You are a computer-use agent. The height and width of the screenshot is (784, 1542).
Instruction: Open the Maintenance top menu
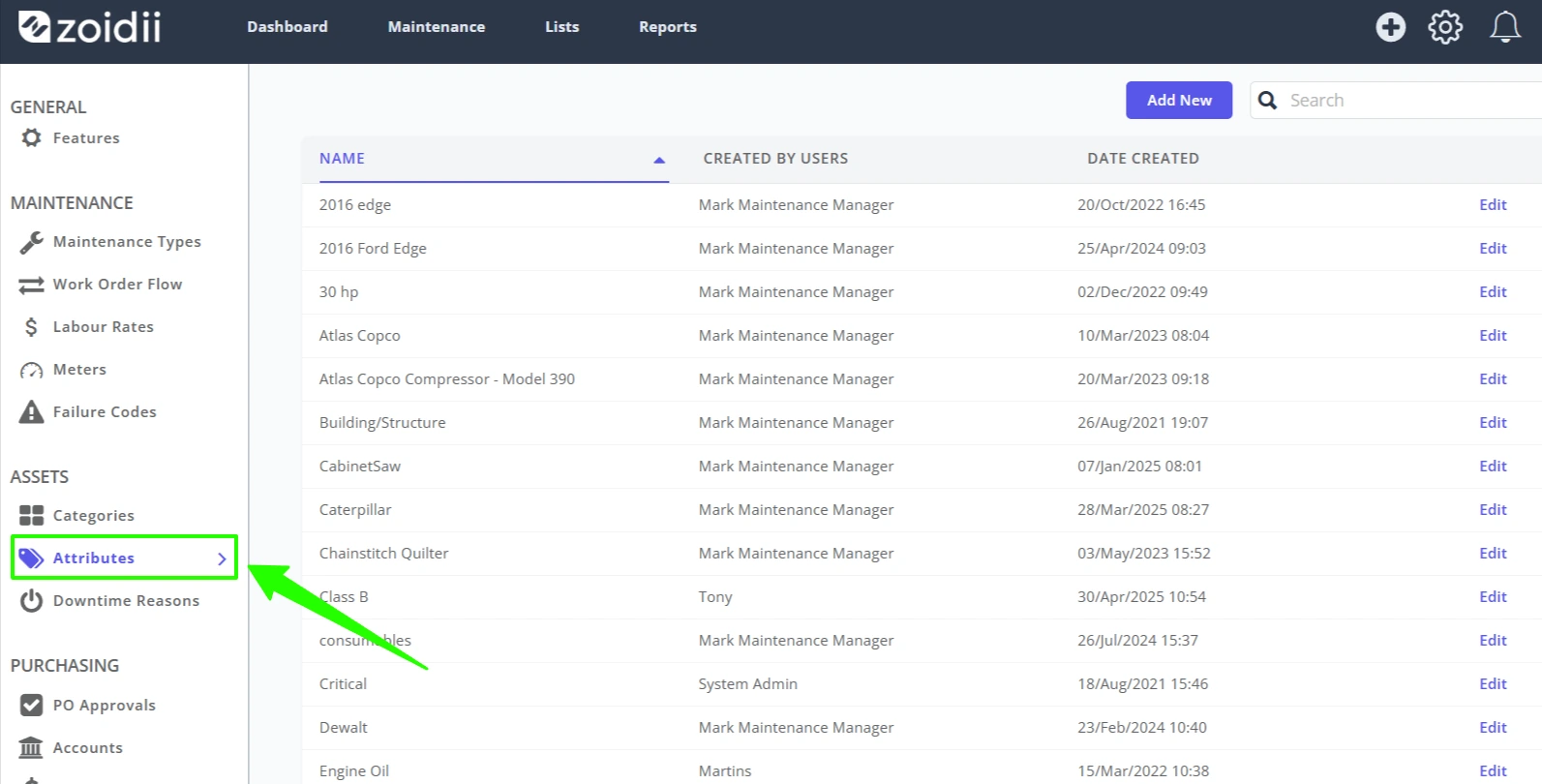(437, 27)
